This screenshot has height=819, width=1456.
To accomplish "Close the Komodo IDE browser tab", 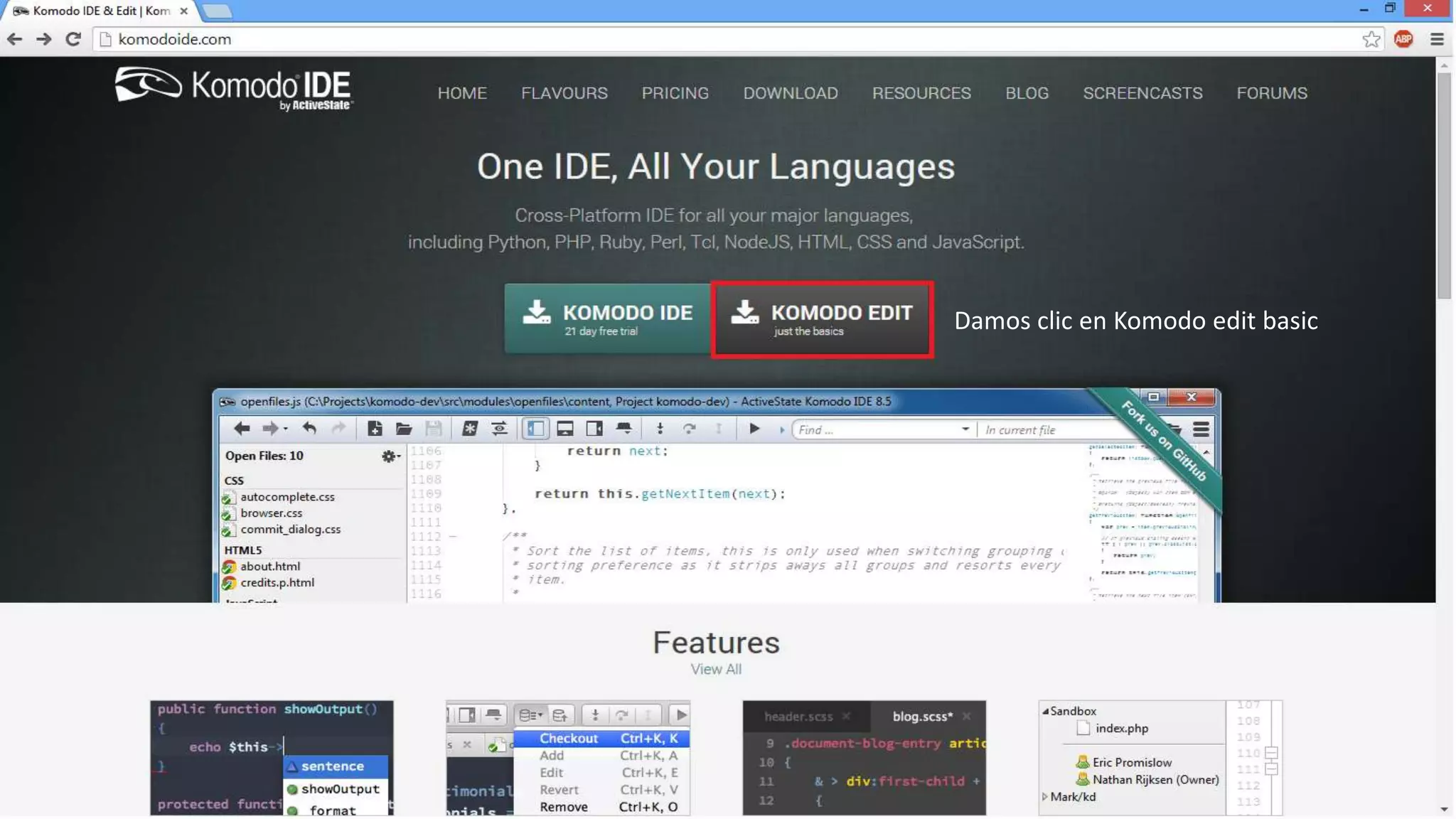I will click(x=183, y=11).
